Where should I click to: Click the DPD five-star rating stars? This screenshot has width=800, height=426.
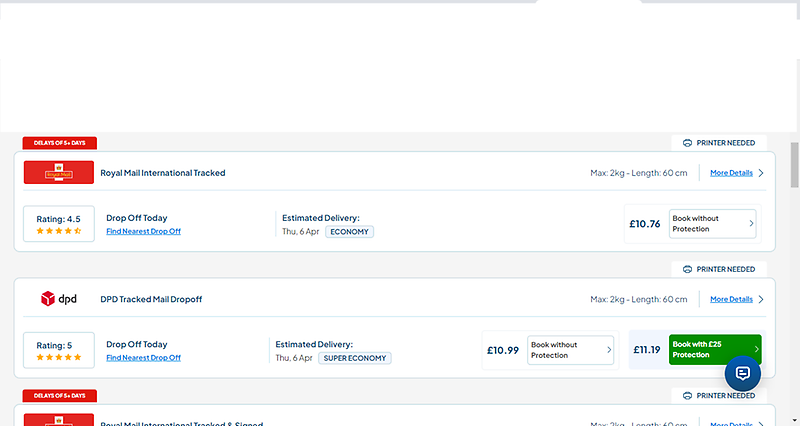(x=58, y=358)
